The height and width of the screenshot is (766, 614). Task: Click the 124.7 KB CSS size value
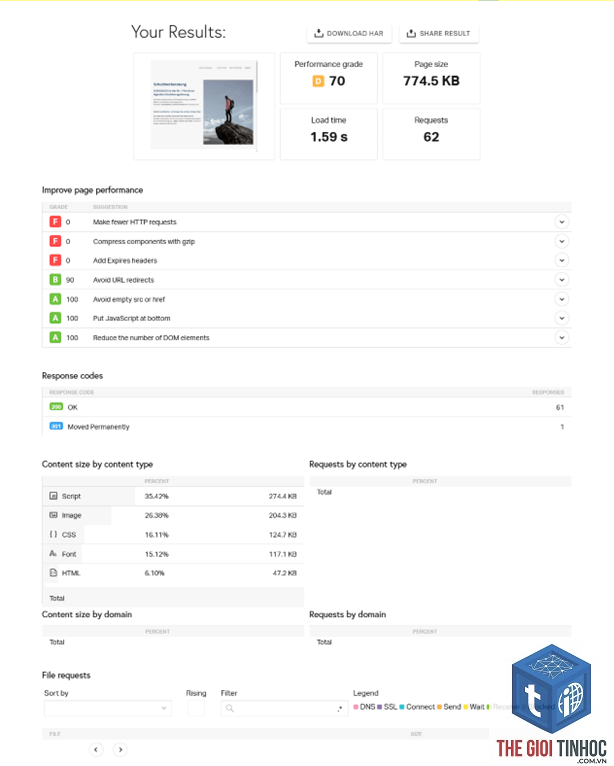point(282,535)
